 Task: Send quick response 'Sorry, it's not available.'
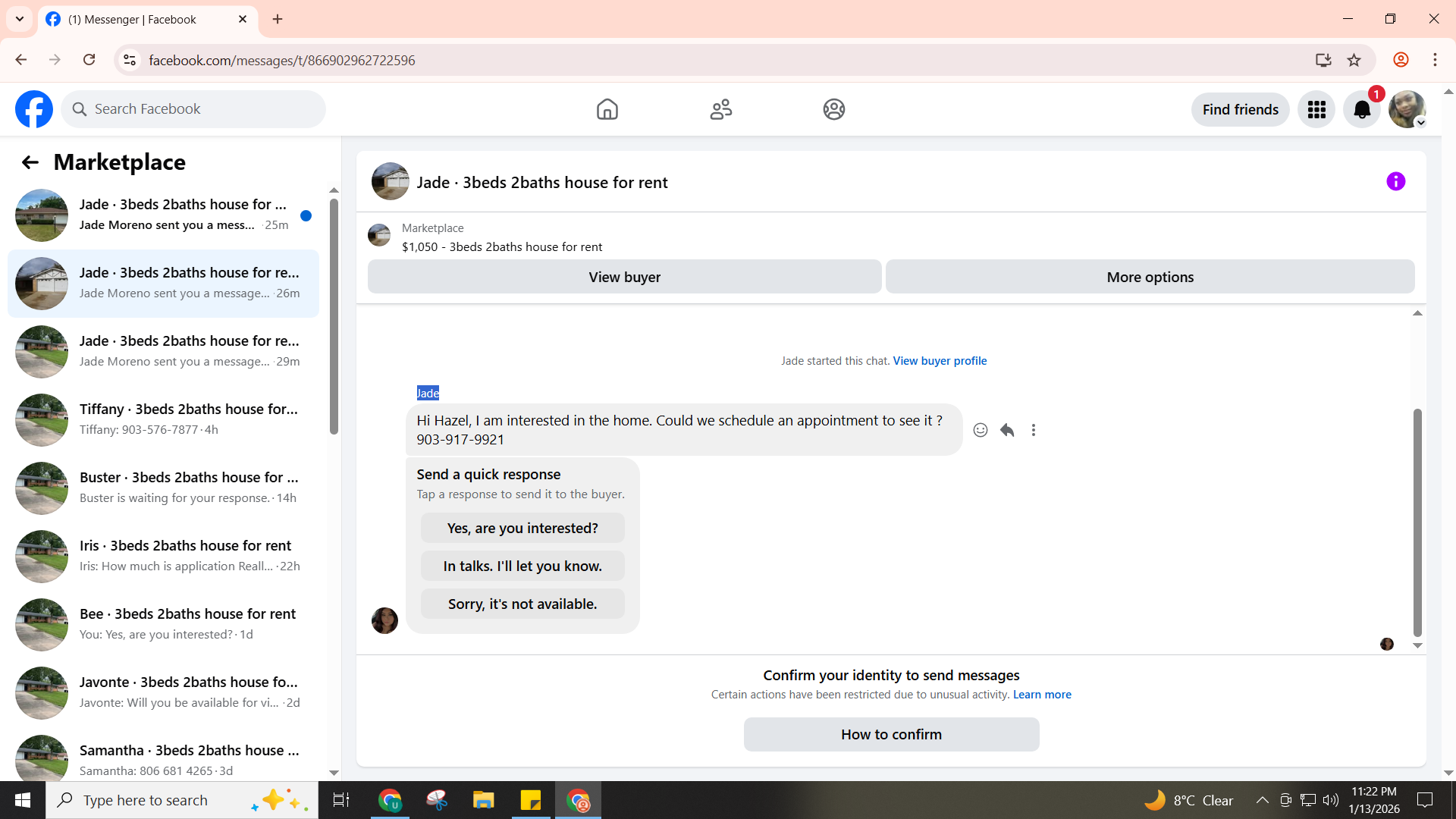click(x=522, y=604)
